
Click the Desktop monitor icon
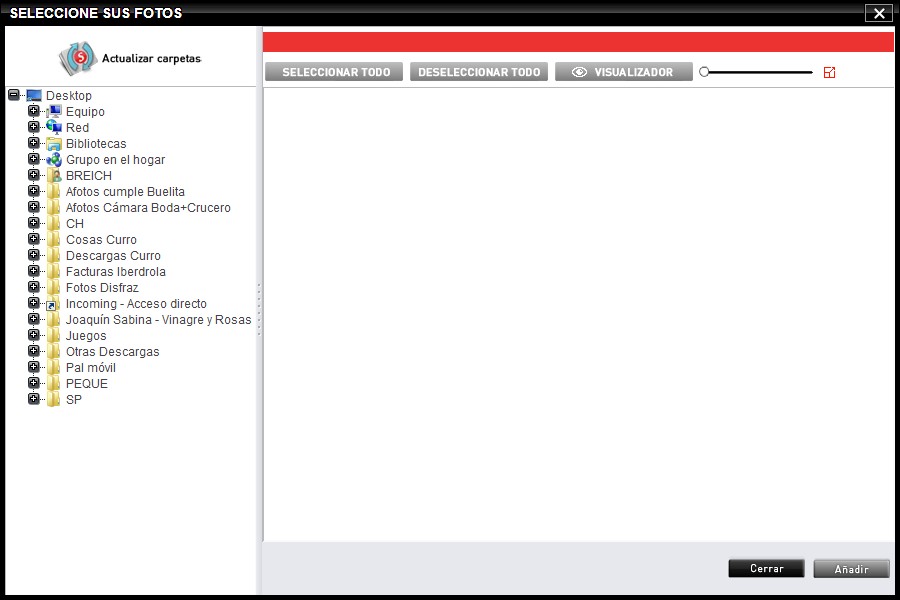tap(34, 95)
